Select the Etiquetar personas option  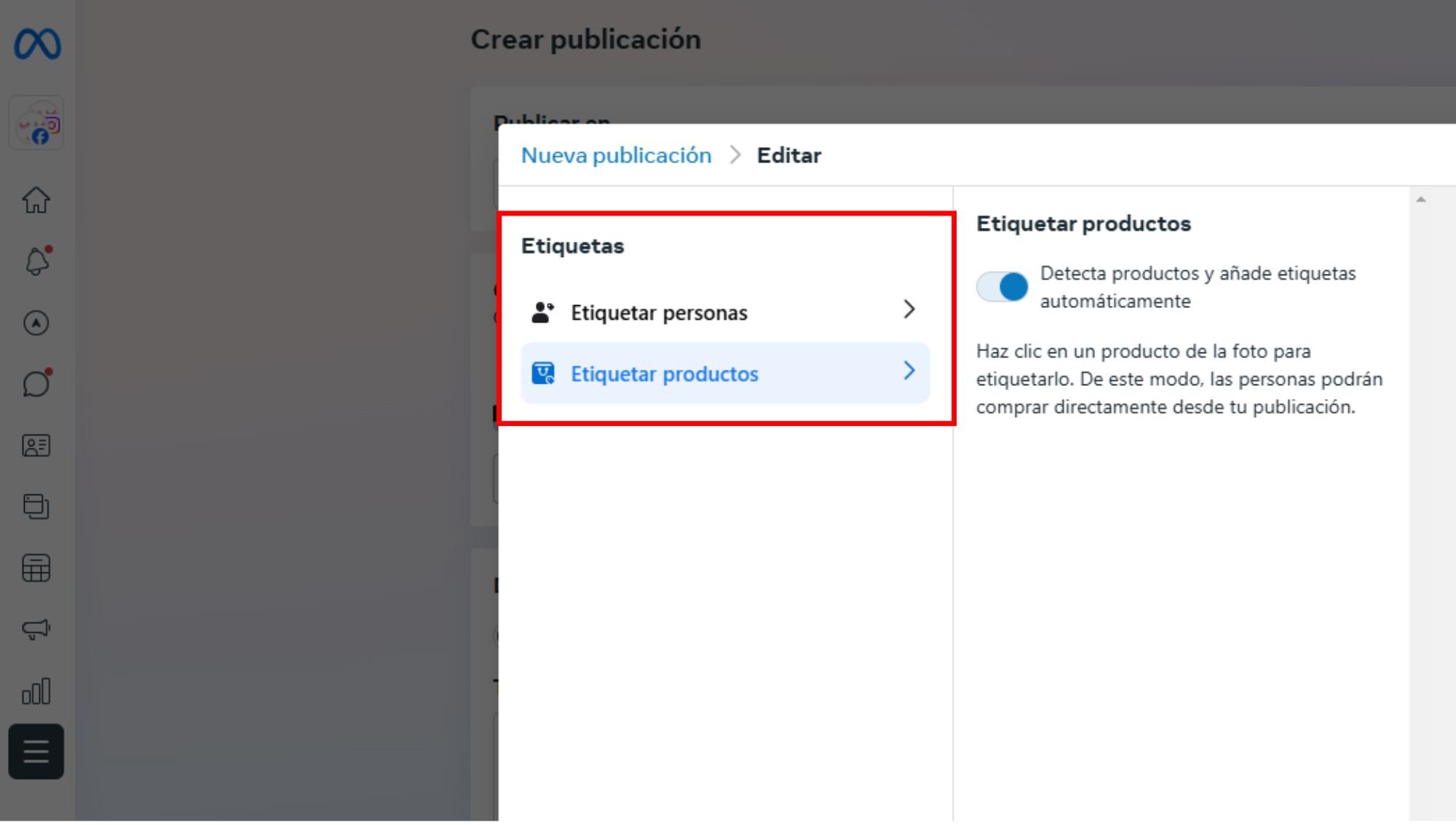[x=725, y=312]
